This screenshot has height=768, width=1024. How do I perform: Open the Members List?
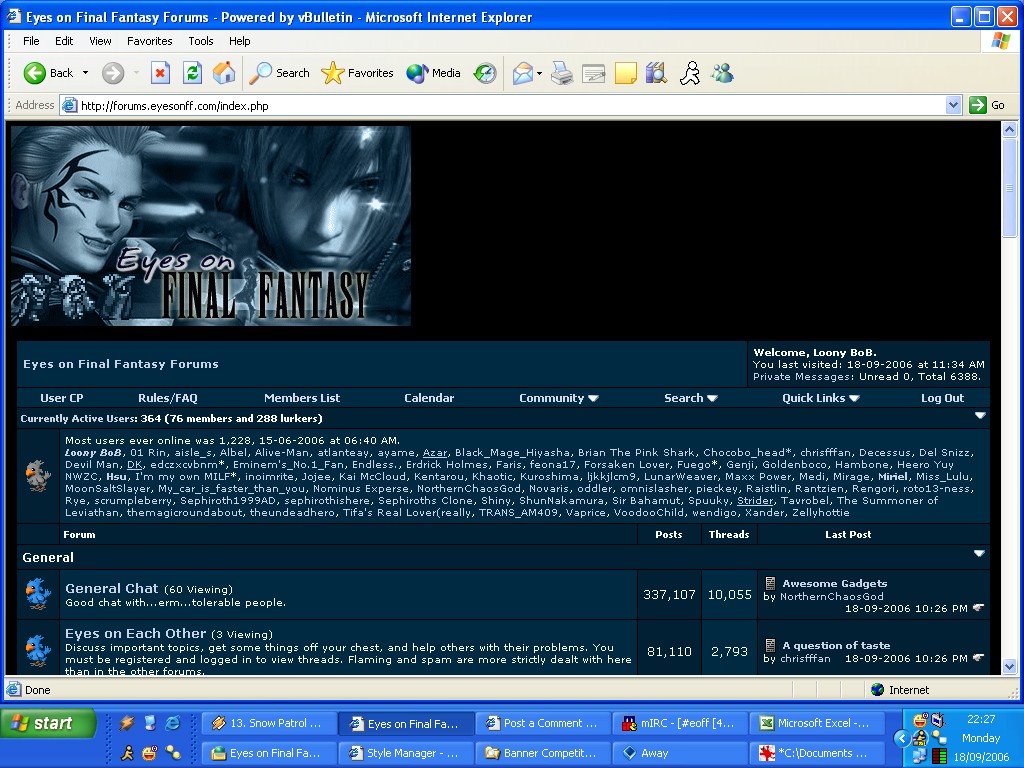(302, 398)
